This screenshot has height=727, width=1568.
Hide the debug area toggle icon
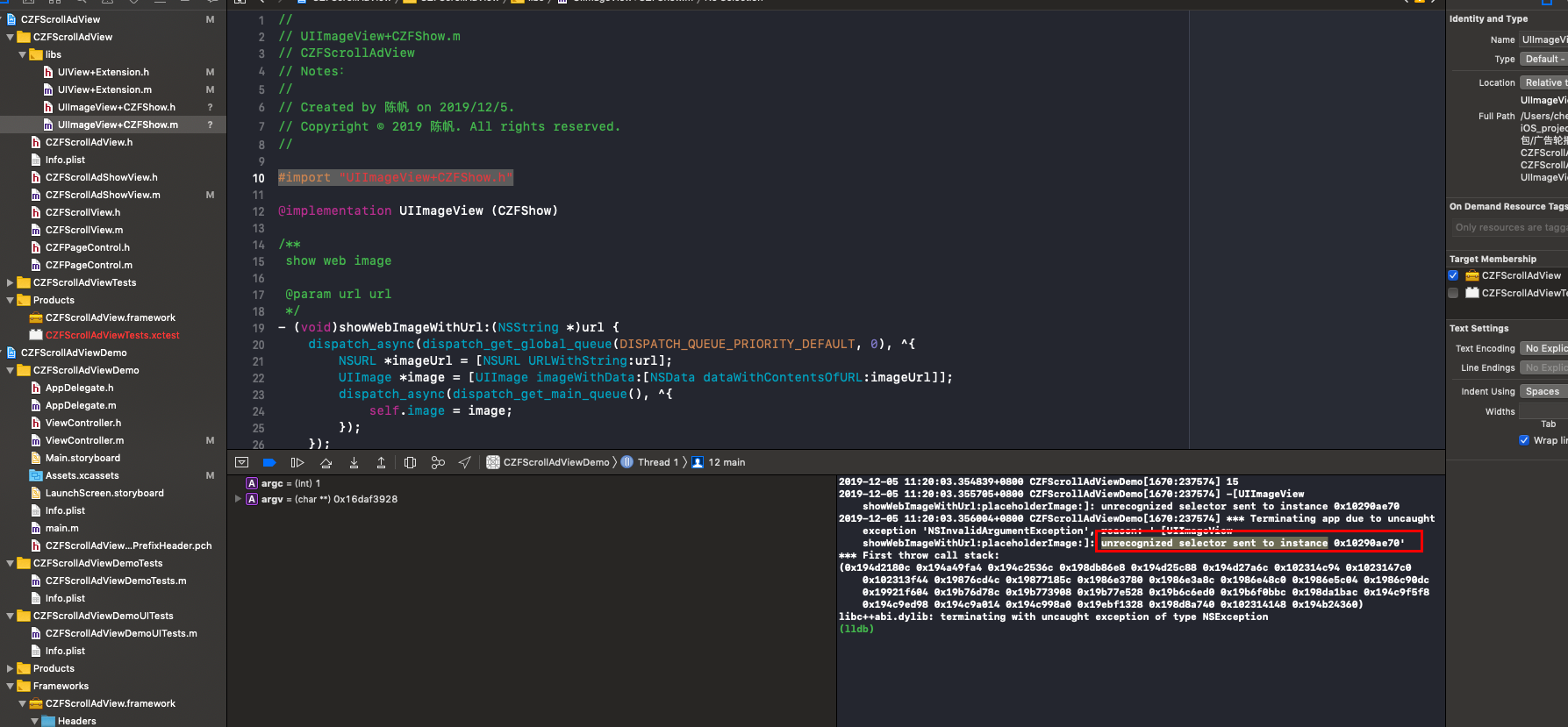pyautogui.click(x=242, y=462)
